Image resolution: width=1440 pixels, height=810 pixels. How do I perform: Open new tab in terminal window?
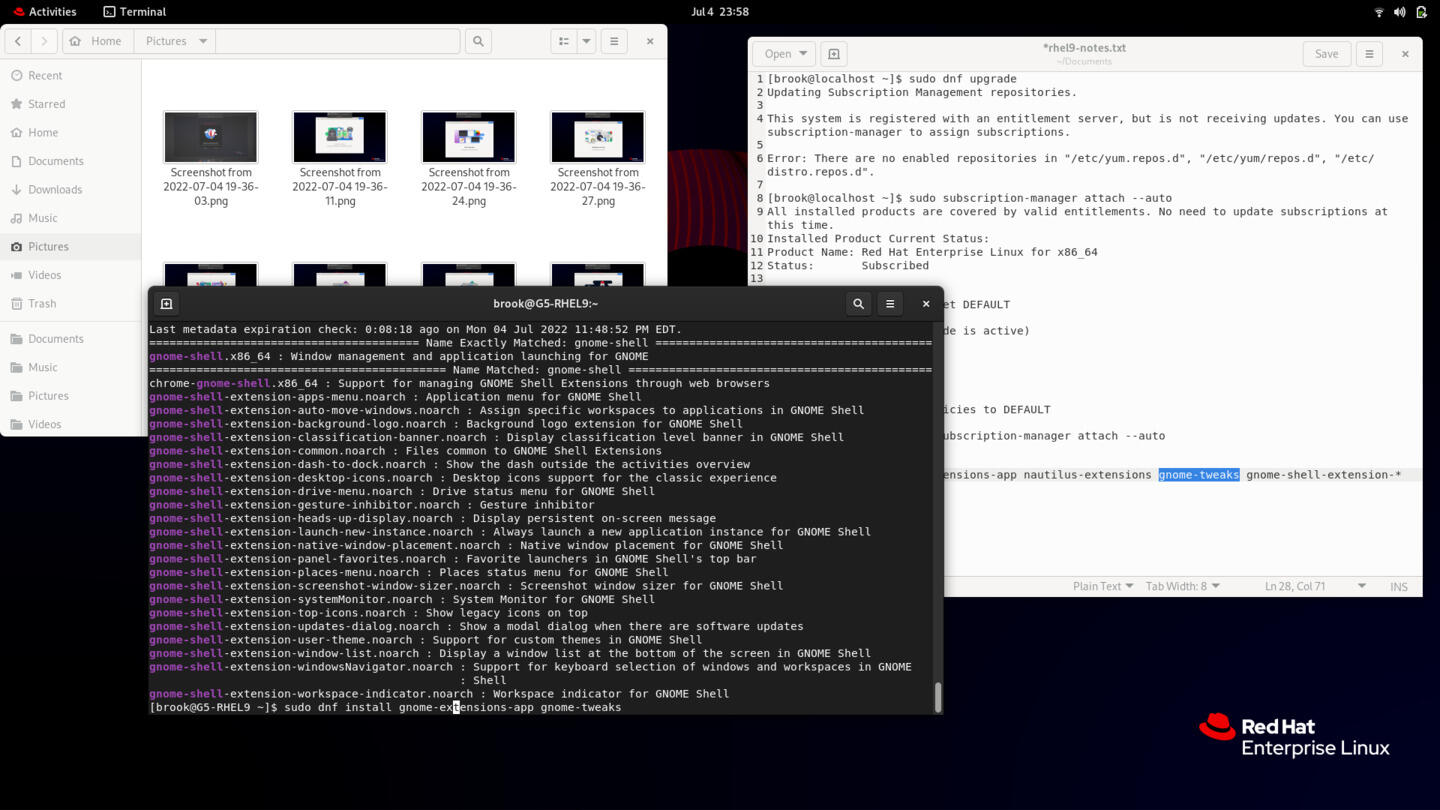click(x=167, y=304)
